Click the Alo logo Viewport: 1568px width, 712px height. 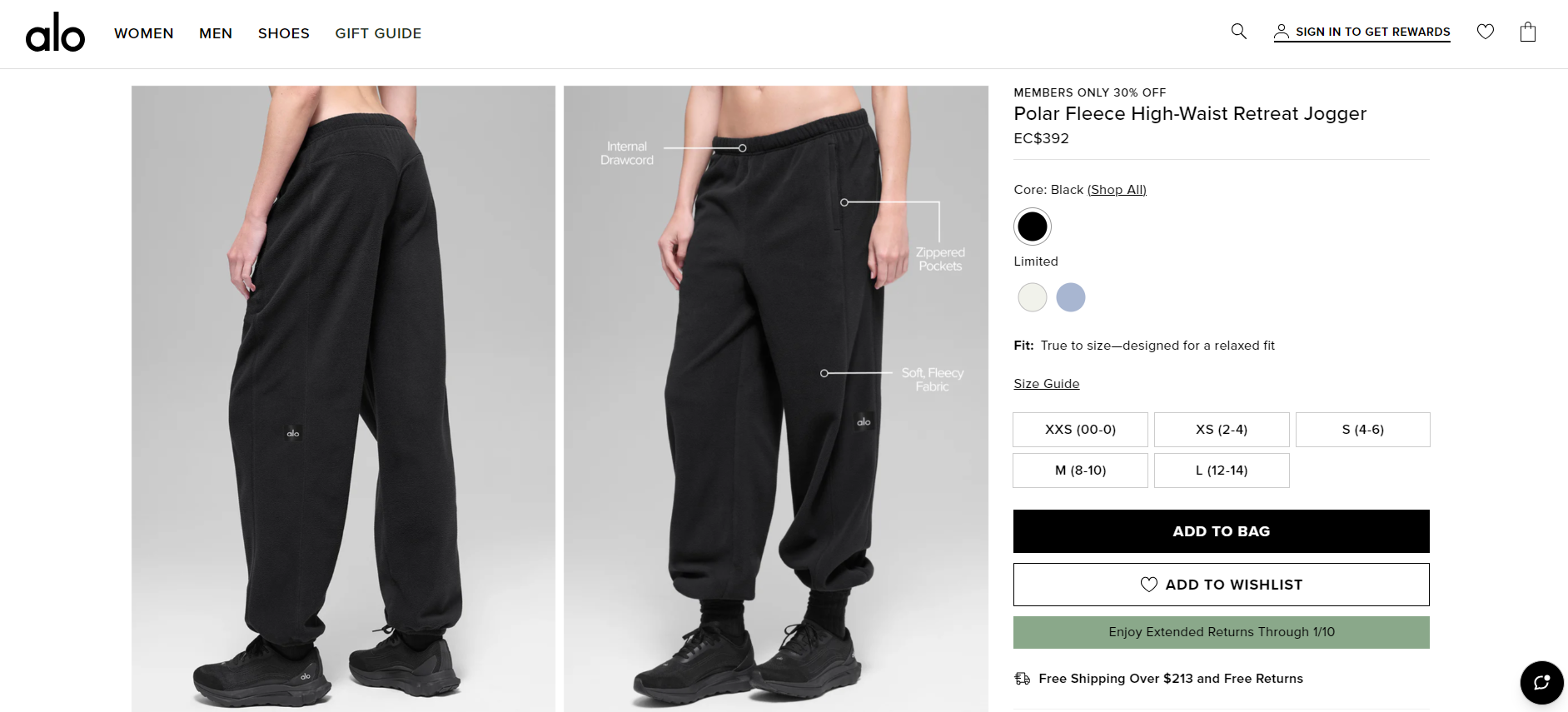tap(55, 33)
